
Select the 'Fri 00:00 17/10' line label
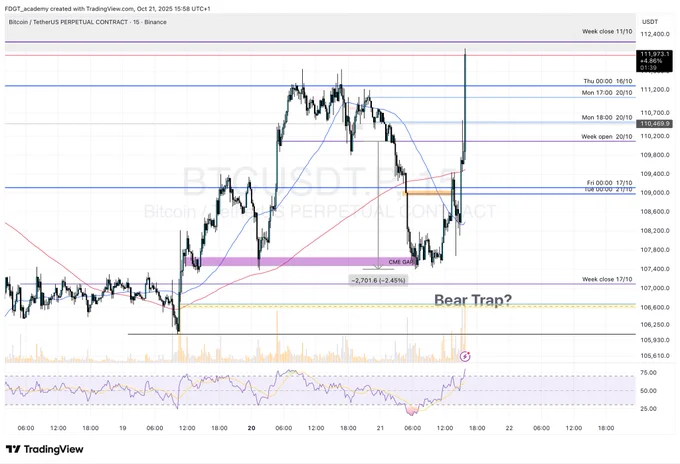coord(609,183)
